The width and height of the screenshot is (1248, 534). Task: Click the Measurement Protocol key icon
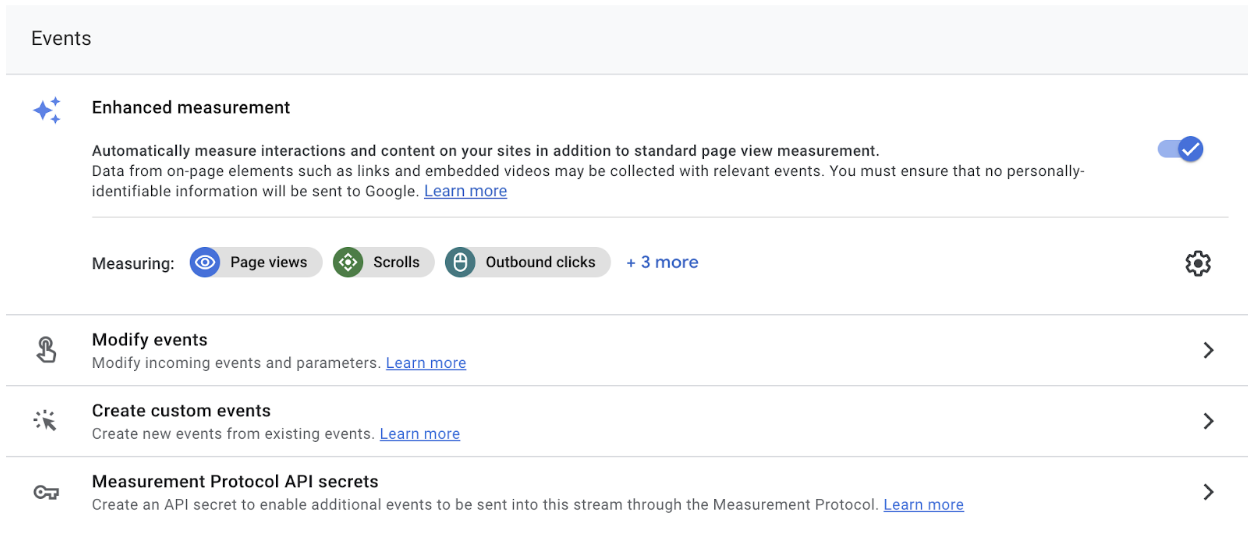tap(46, 492)
